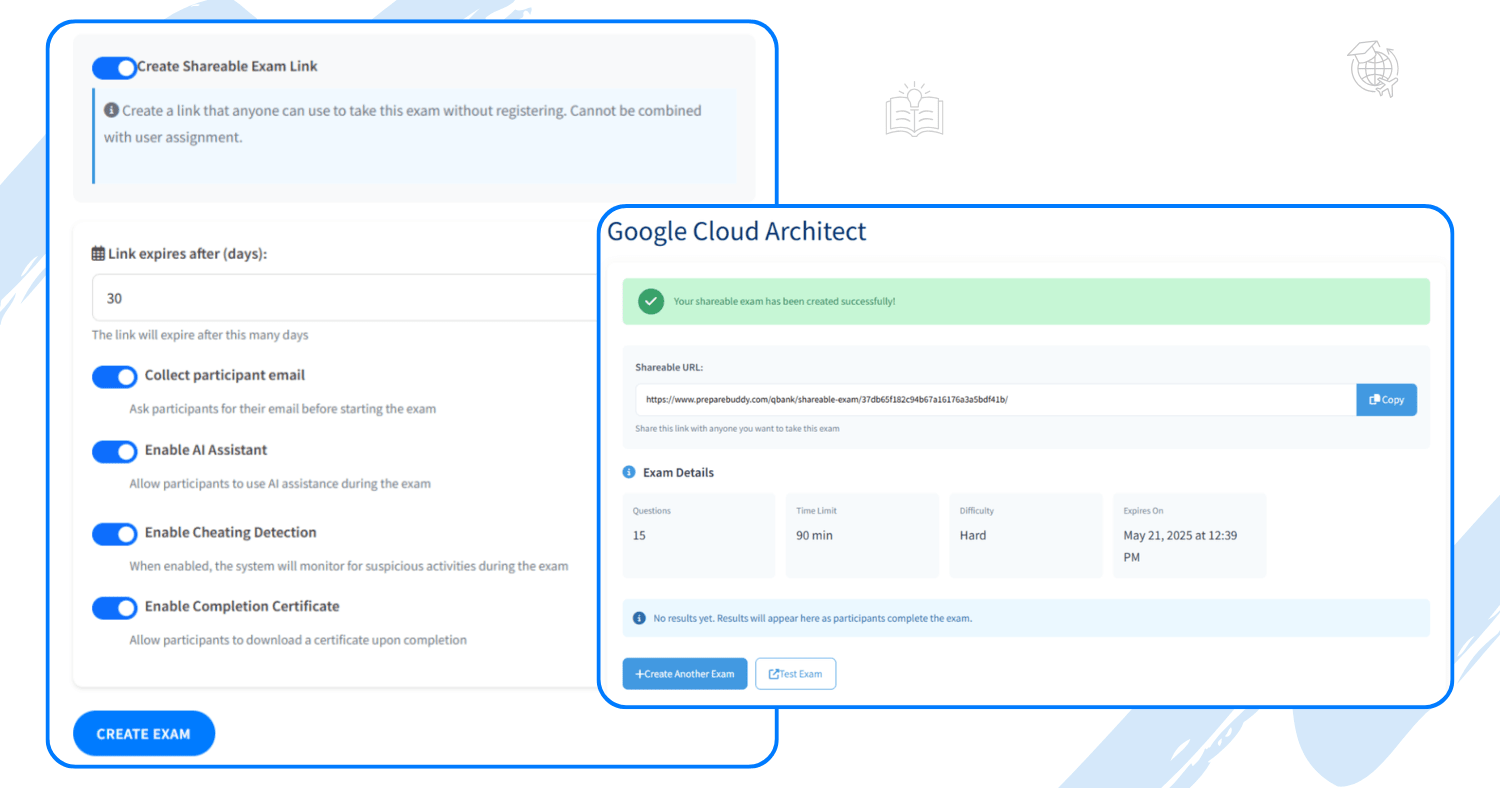Click the info icon in no results notice
Screen dimensions: 1500x788
[639, 618]
